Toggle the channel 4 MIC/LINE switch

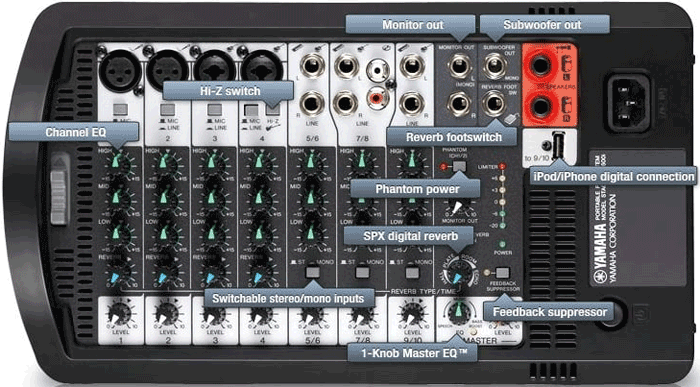pos(252,110)
